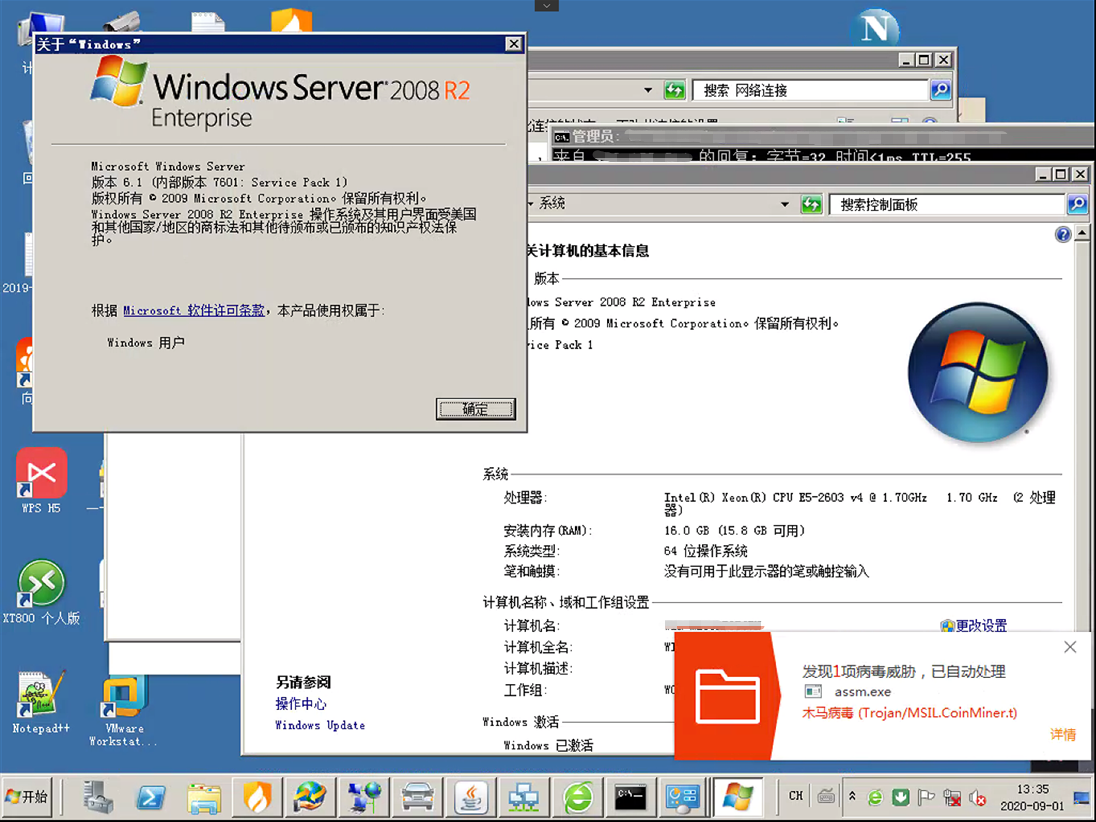Viewport: 1096px width, 822px height.
Task: Minimize the network connections window
Action: coord(906,60)
